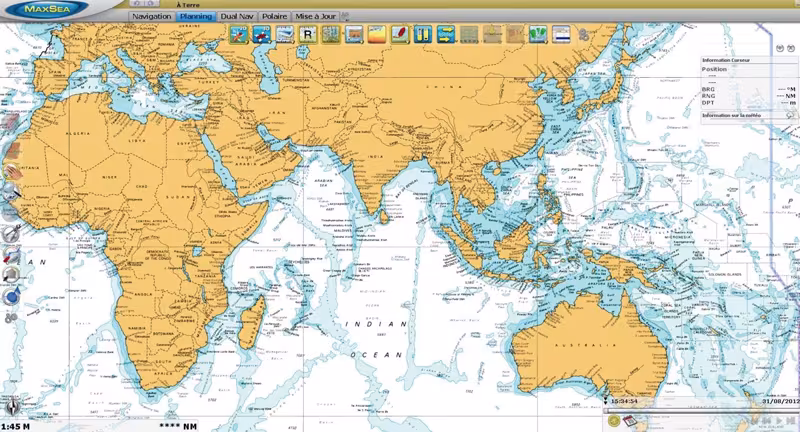Viewport: 800px width, 432px height.
Task: Click the green sails toolbar icon
Action: [x=538, y=35]
